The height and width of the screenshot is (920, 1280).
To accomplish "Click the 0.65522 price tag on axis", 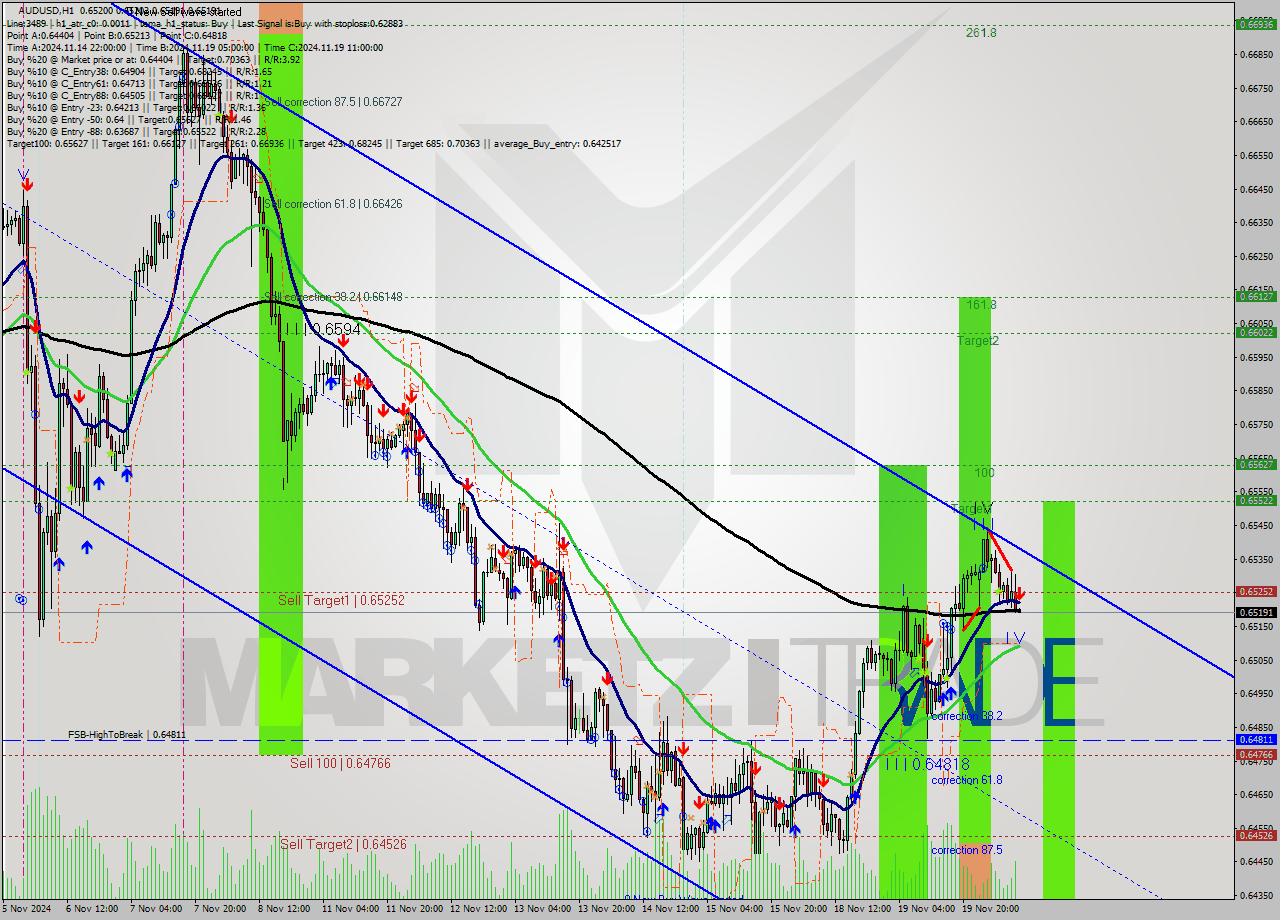I will (1256, 500).
